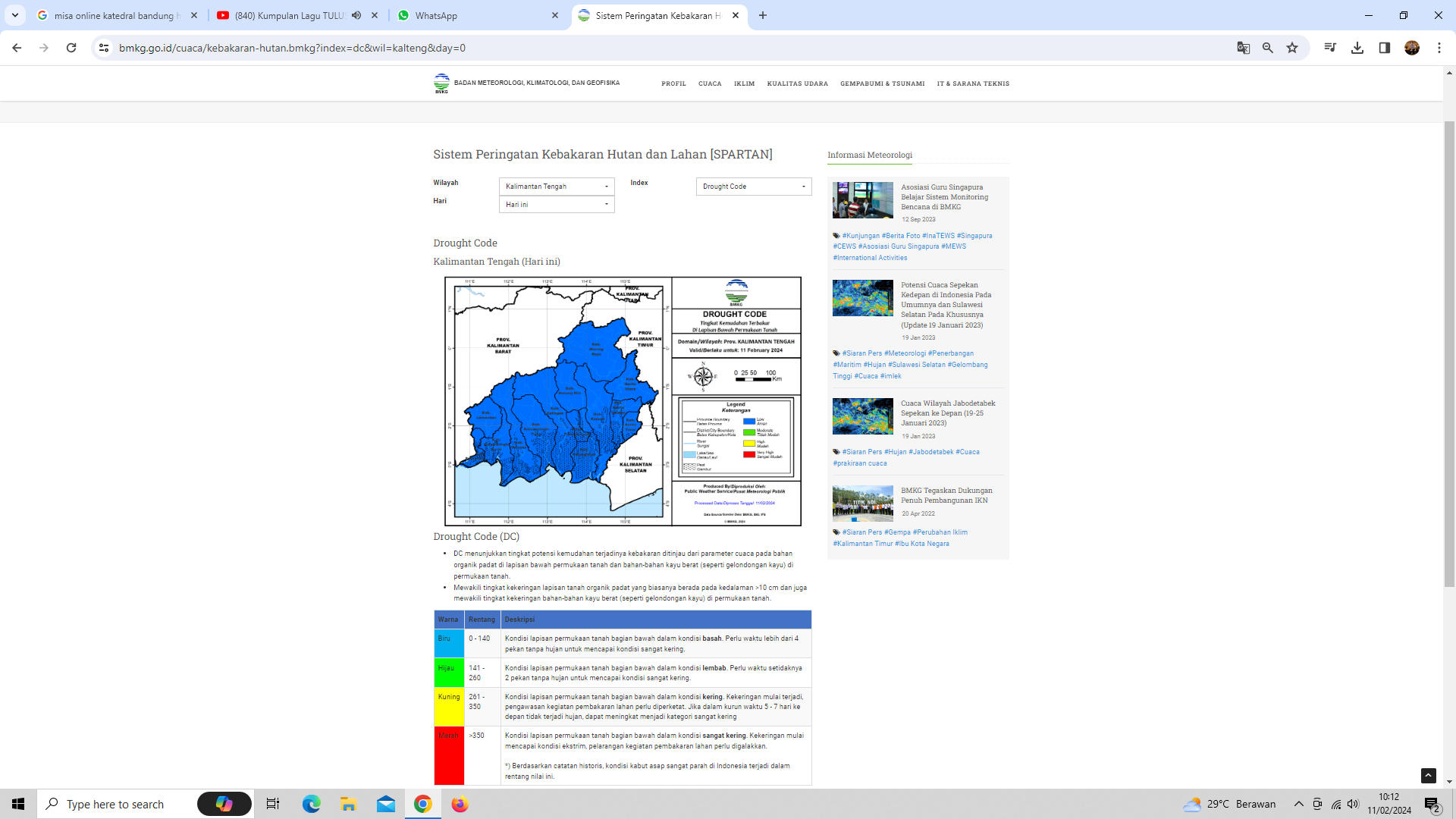The image size is (1456, 819).
Task: Open Cuaca Wilayah Jabodetabek article
Action: (948, 413)
